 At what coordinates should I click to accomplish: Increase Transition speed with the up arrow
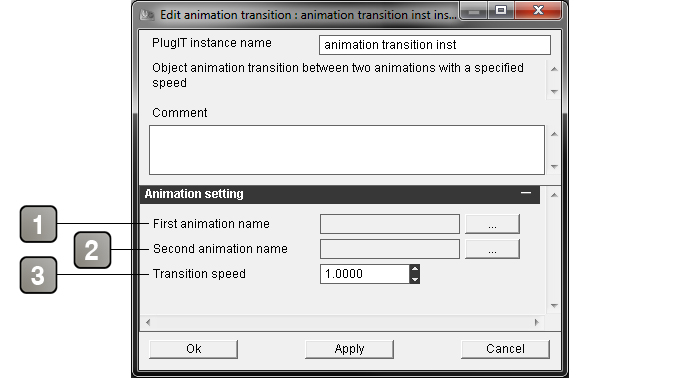tap(415, 269)
